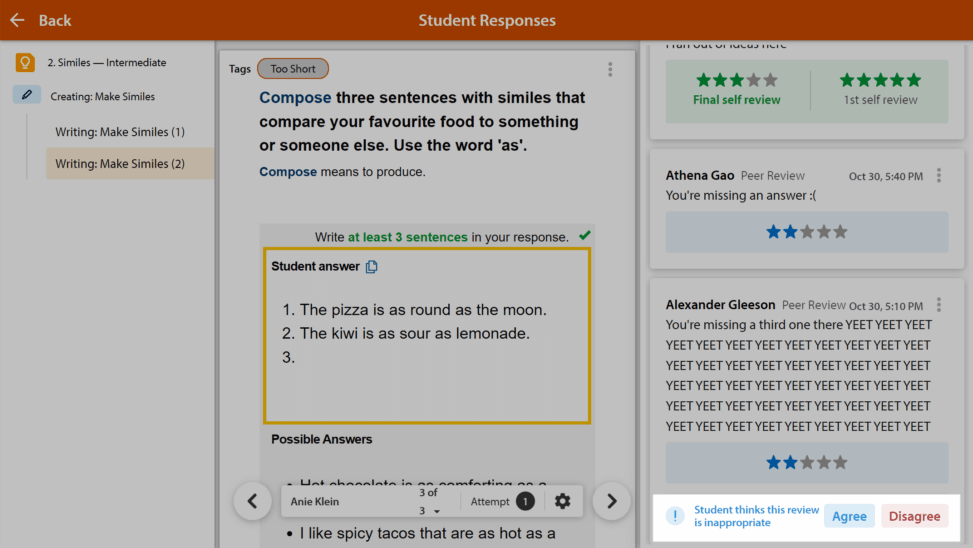
Task: Remove the Too Short tag chip
Action: [x=293, y=69]
